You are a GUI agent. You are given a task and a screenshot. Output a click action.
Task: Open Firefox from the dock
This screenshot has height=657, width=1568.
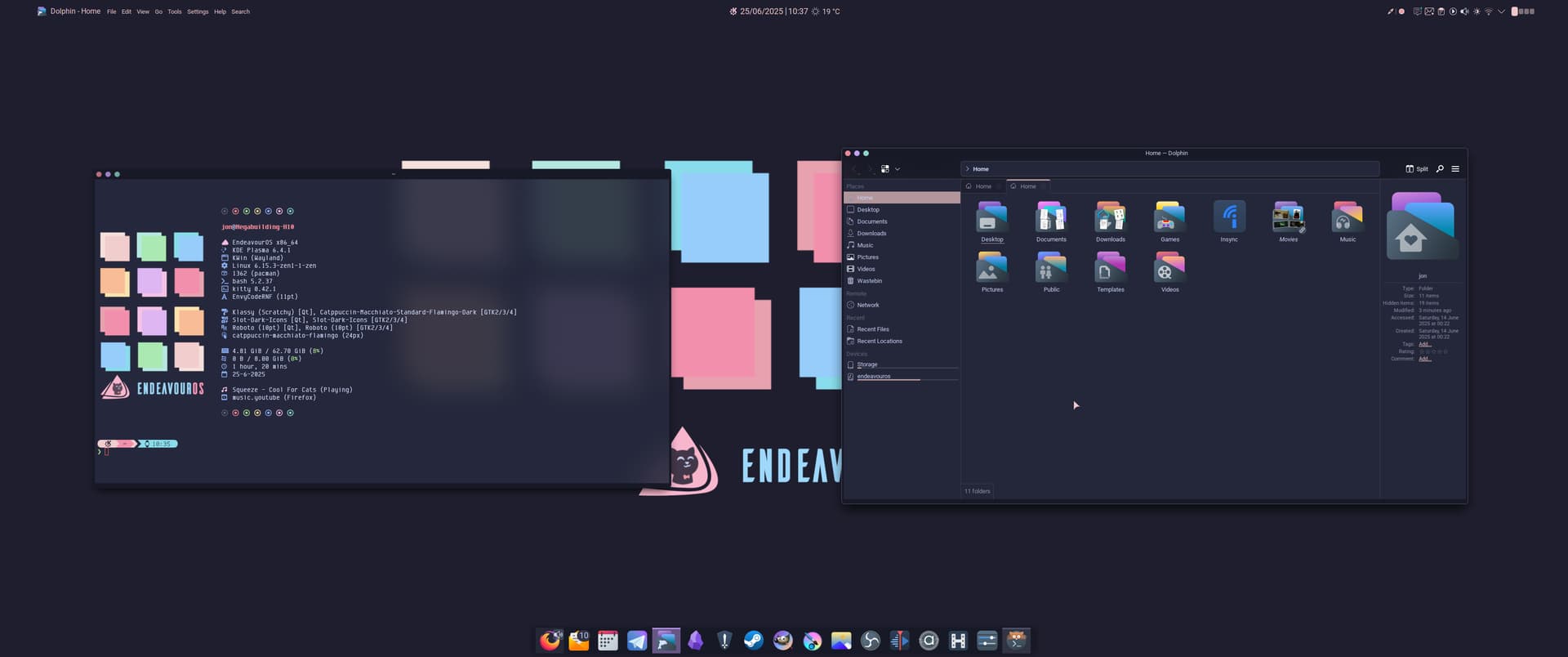pyautogui.click(x=550, y=641)
